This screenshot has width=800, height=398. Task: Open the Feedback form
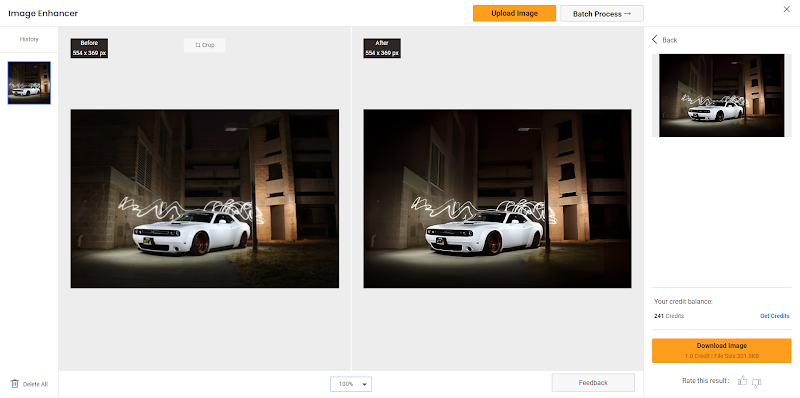(x=593, y=383)
